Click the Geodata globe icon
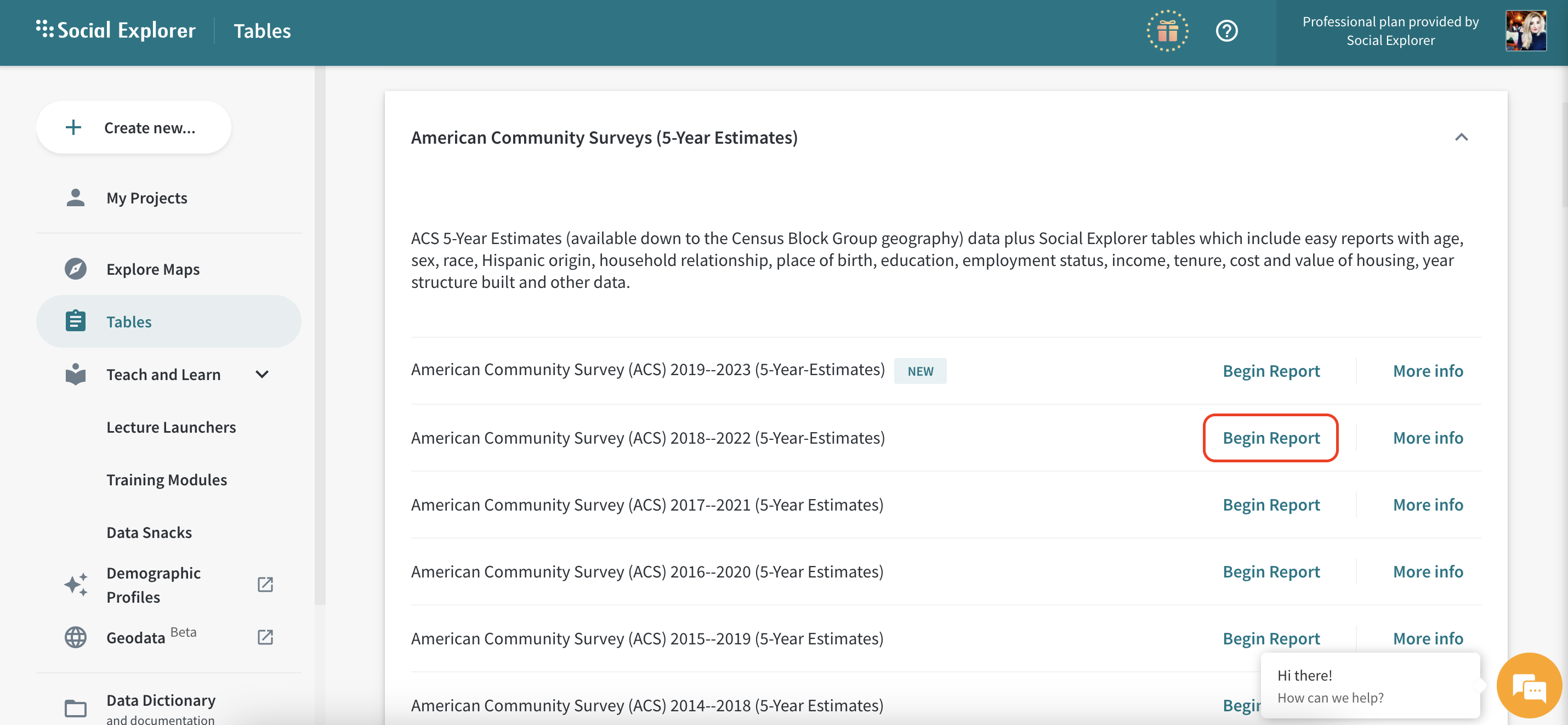 (x=76, y=637)
